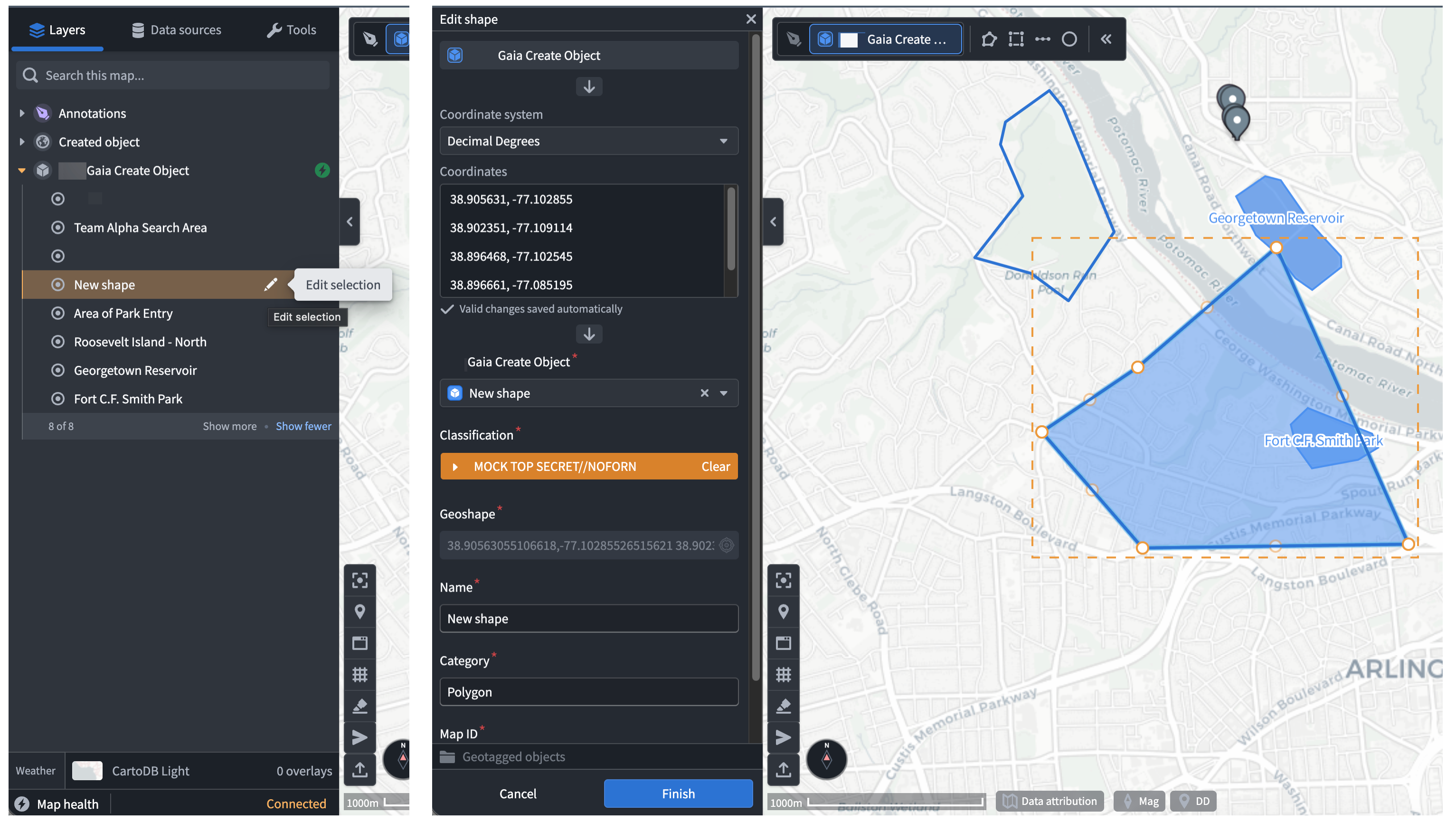
Task: Open the Decimal Degrees coordinate system dropdown
Action: coord(588,141)
